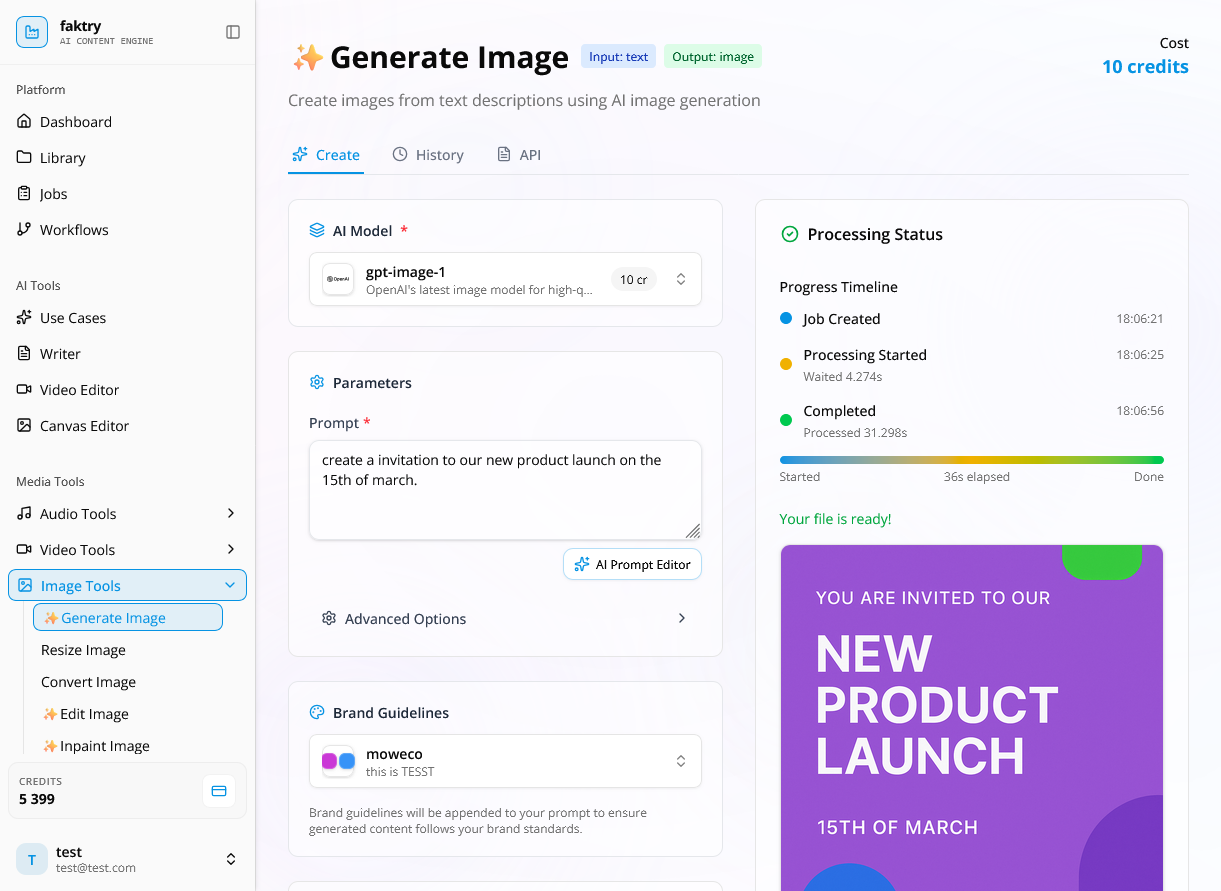Click the credits card icon button

[219, 791]
